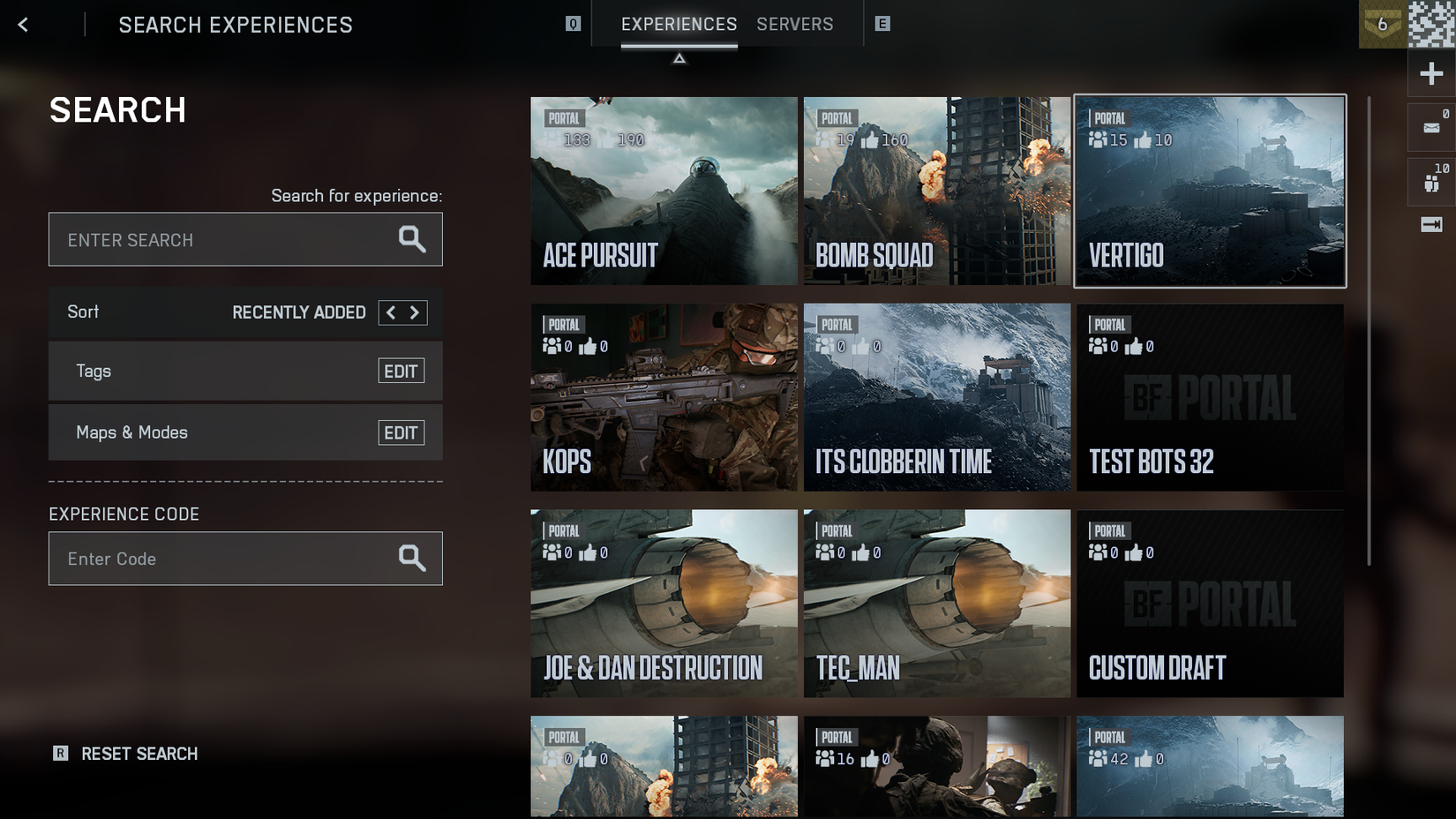Click the plus icon to create new
1456x819 pixels.
(1430, 72)
